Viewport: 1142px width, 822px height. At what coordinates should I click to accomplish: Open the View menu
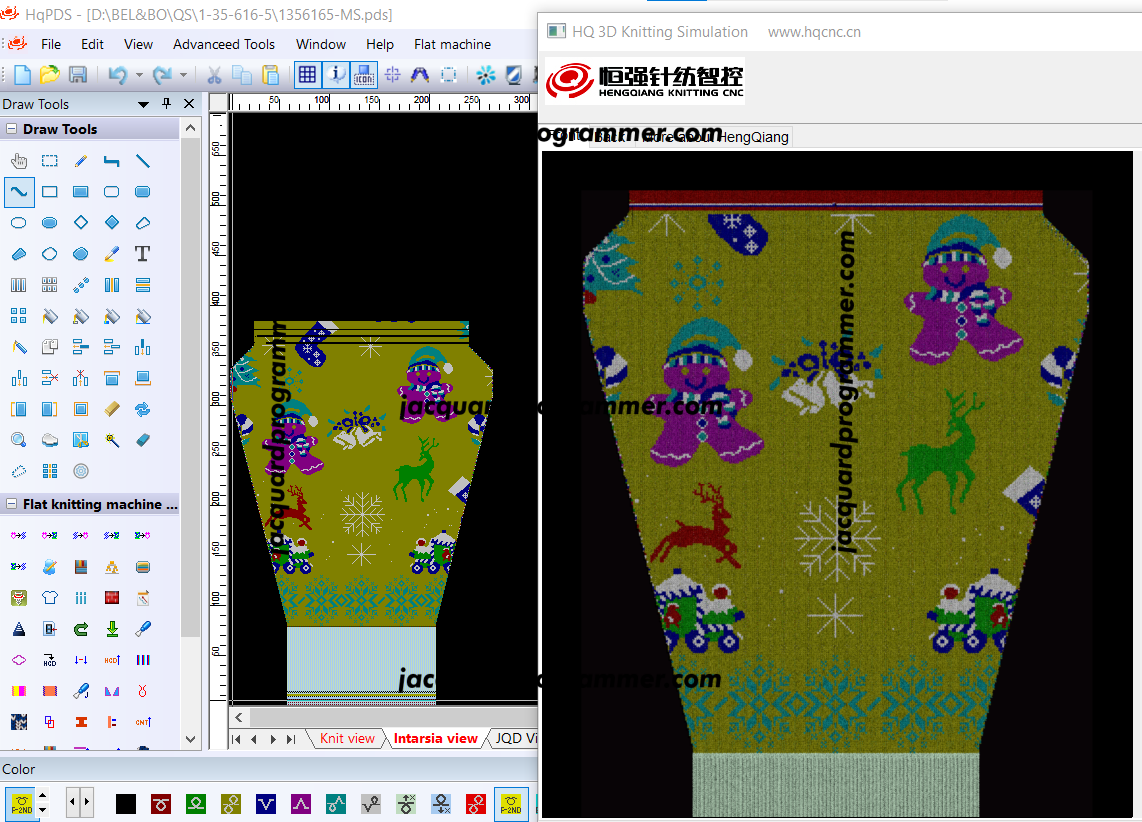[138, 44]
